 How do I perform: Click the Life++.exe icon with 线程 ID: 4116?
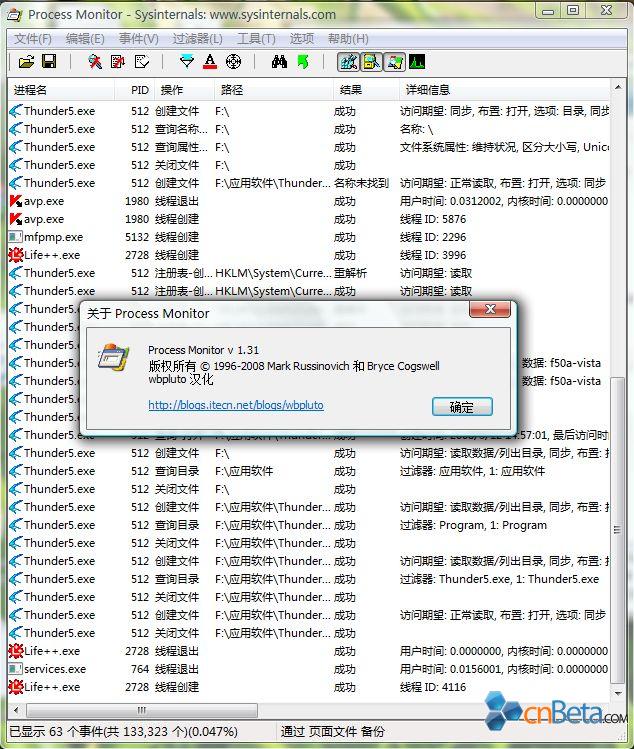16,687
